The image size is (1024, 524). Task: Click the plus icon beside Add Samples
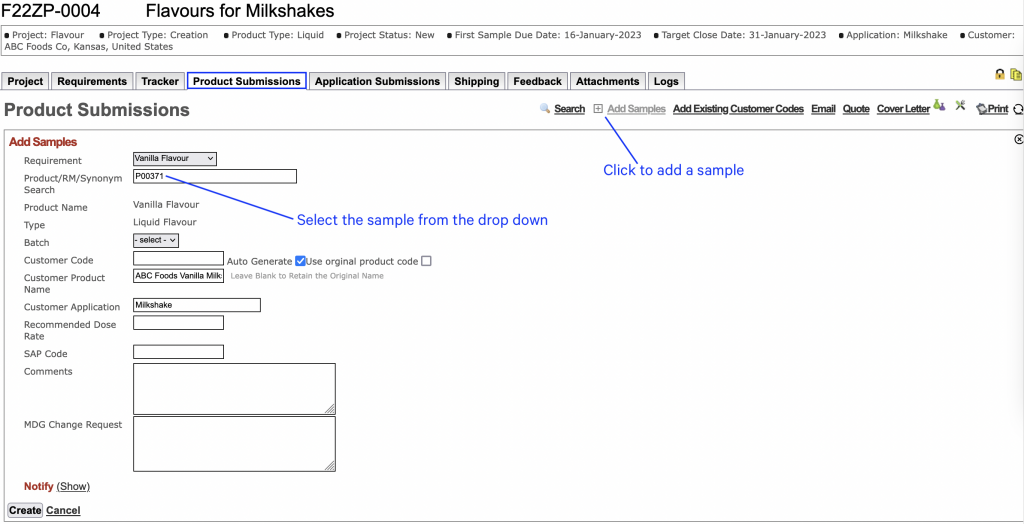pyautogui.click(x=598, y=108)
